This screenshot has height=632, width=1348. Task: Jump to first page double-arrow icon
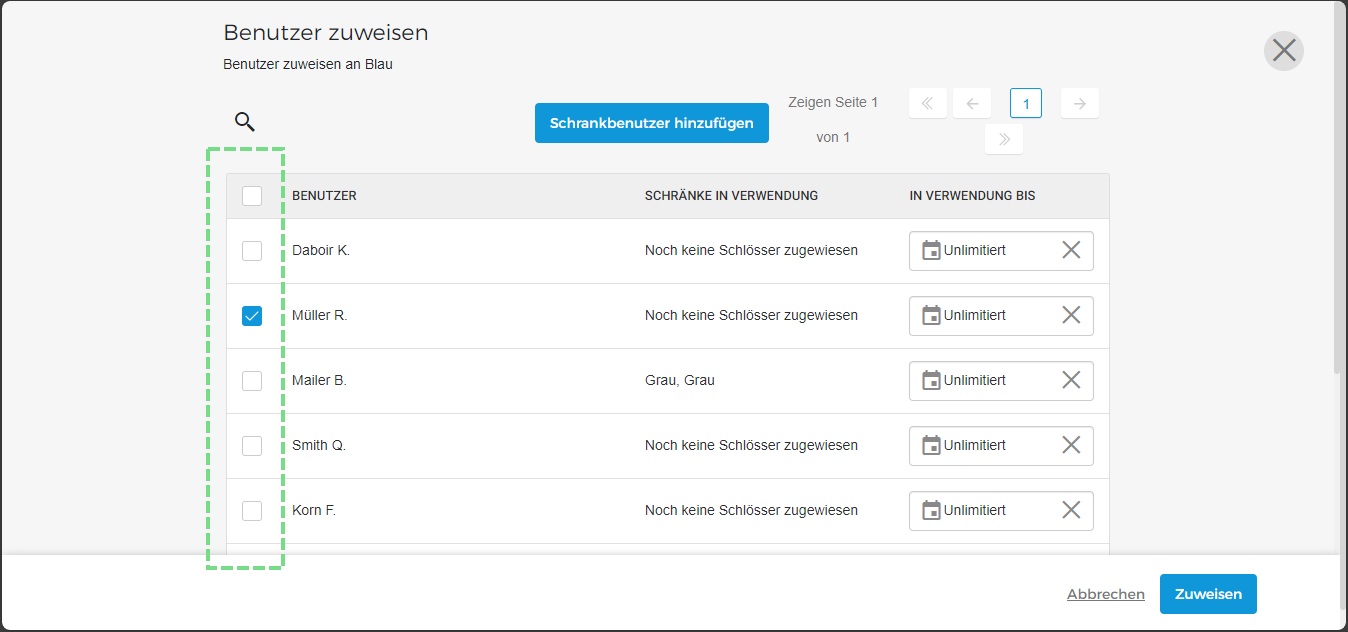click(928, 103)
